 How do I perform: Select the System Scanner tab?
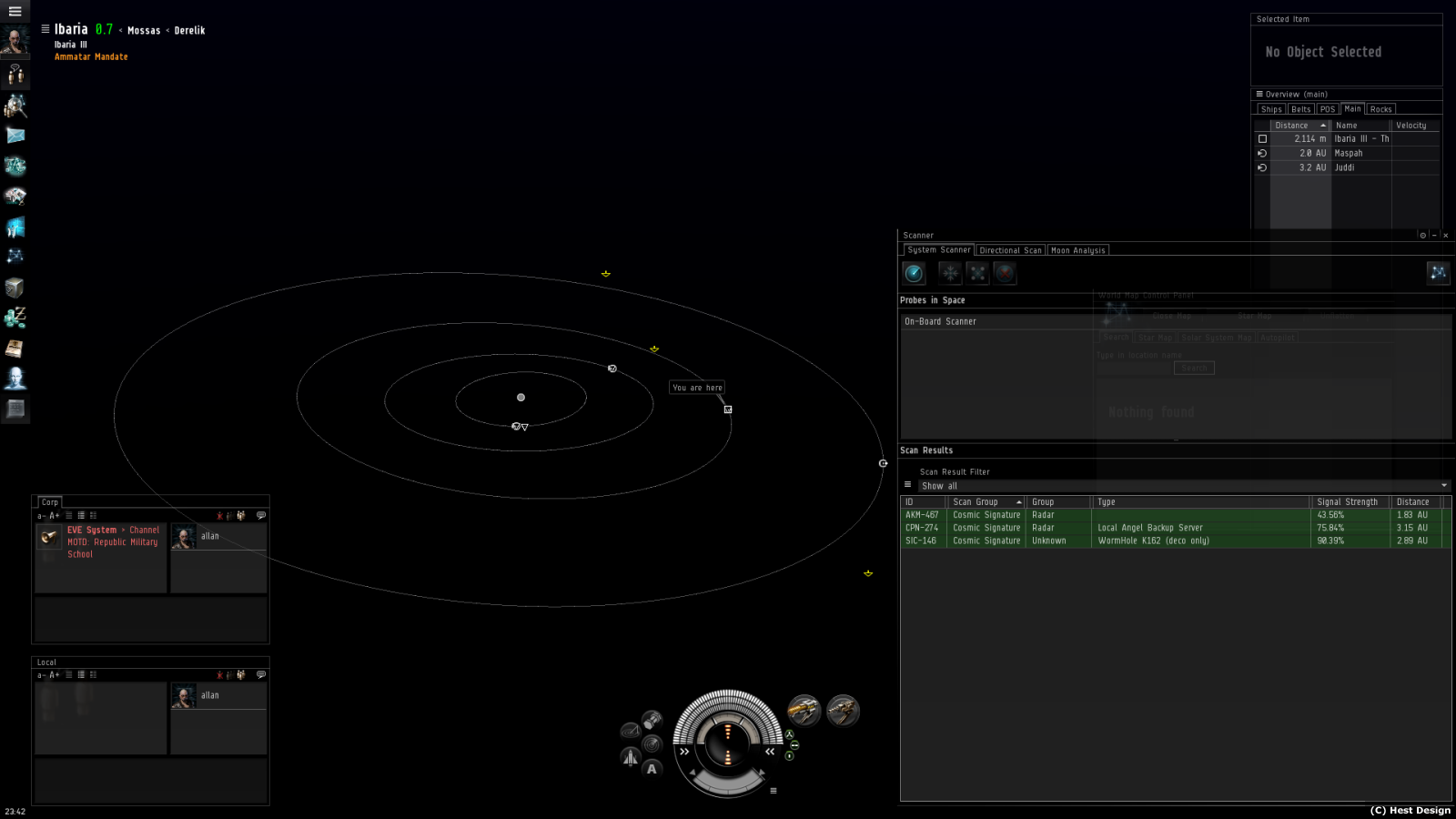coord(939,249)
